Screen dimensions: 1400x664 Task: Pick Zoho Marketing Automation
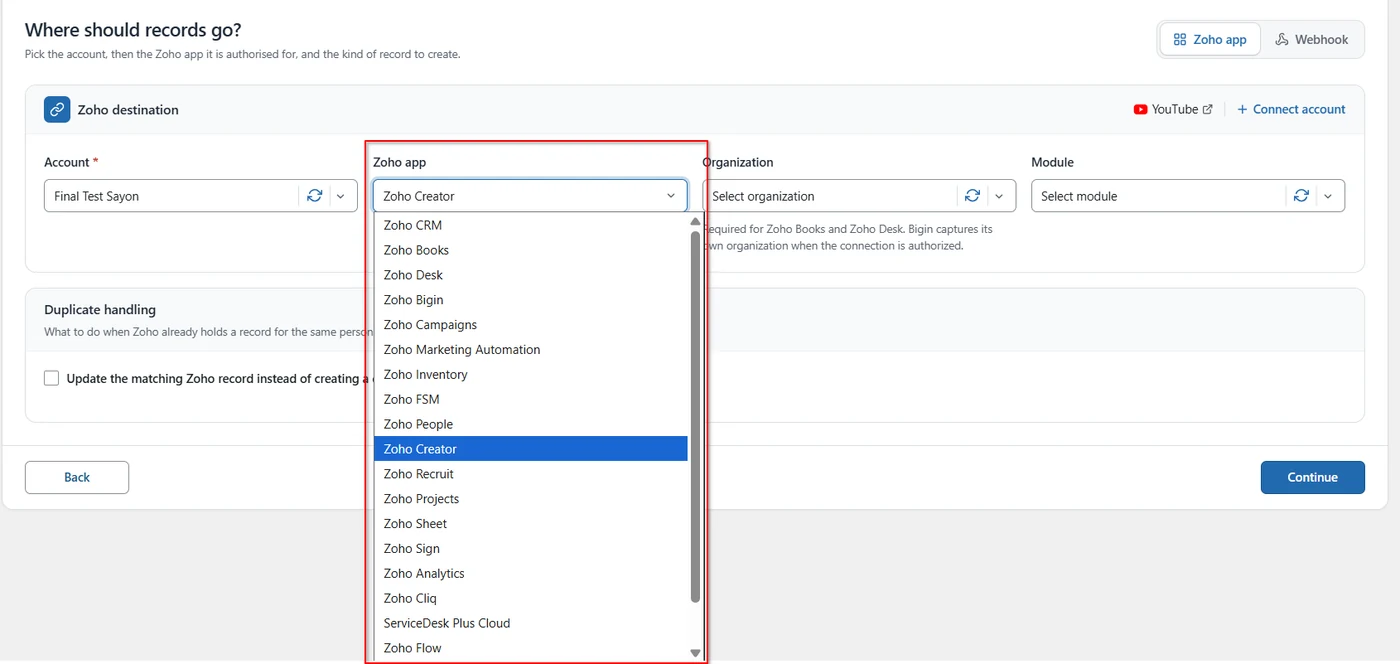531,350
